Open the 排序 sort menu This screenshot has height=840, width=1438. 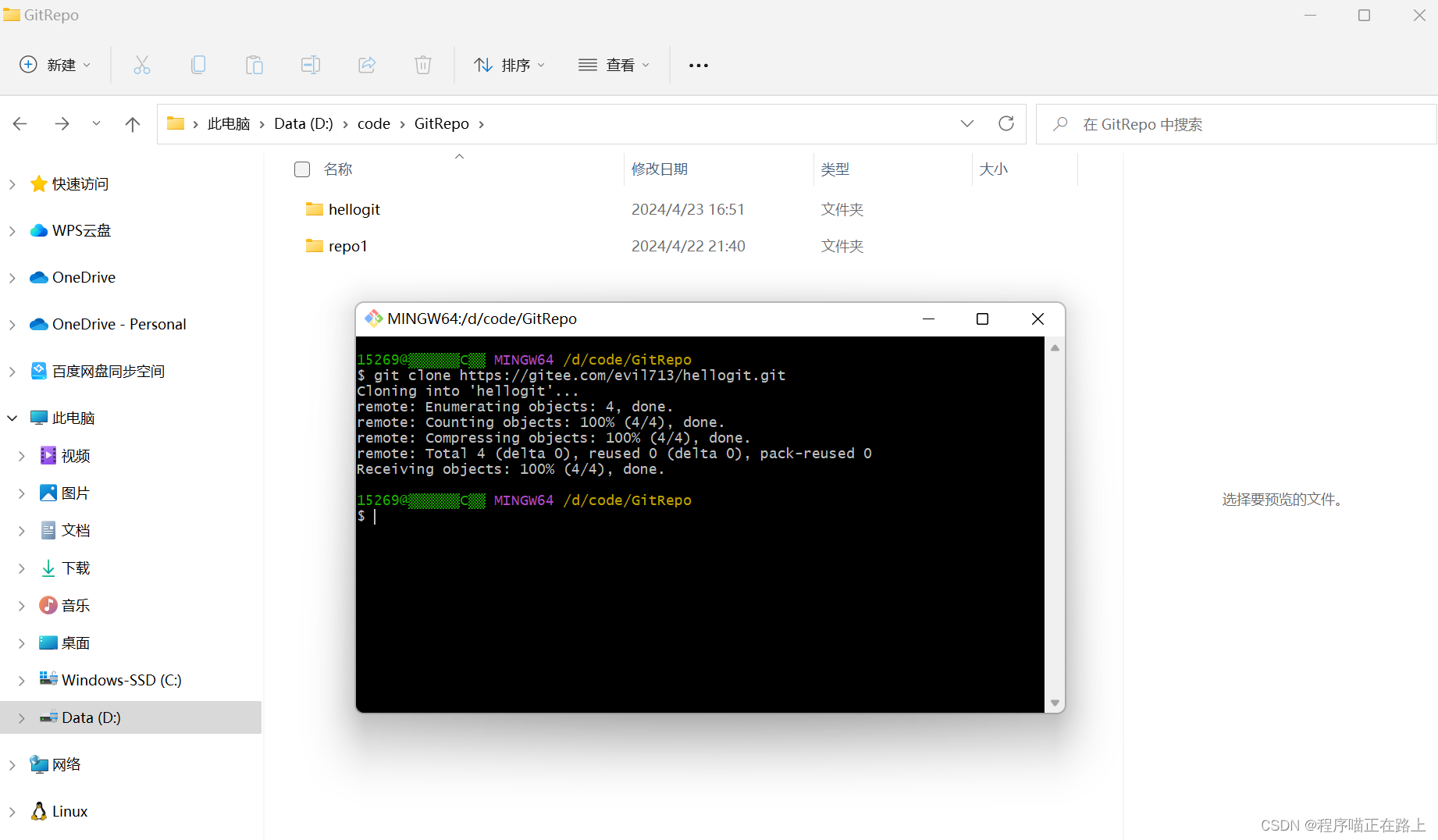click(509, 65)
